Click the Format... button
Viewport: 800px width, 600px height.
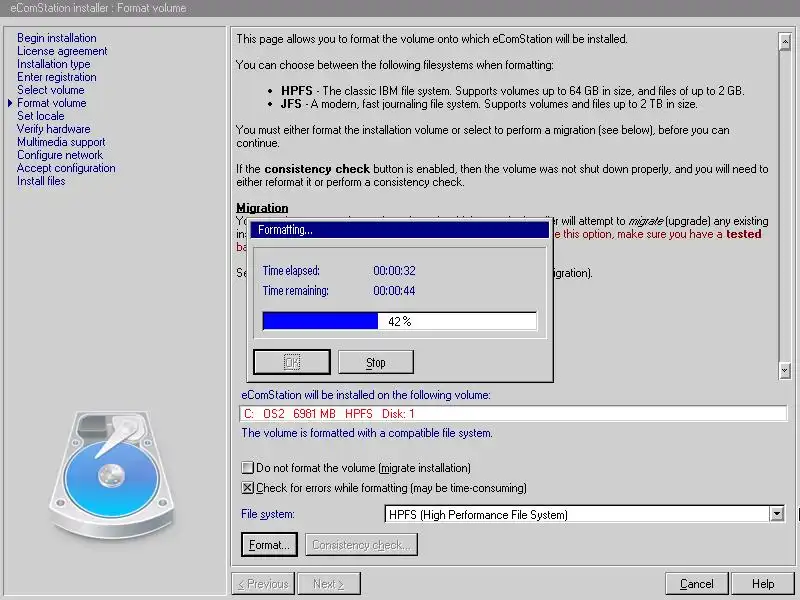pos(269,545)
